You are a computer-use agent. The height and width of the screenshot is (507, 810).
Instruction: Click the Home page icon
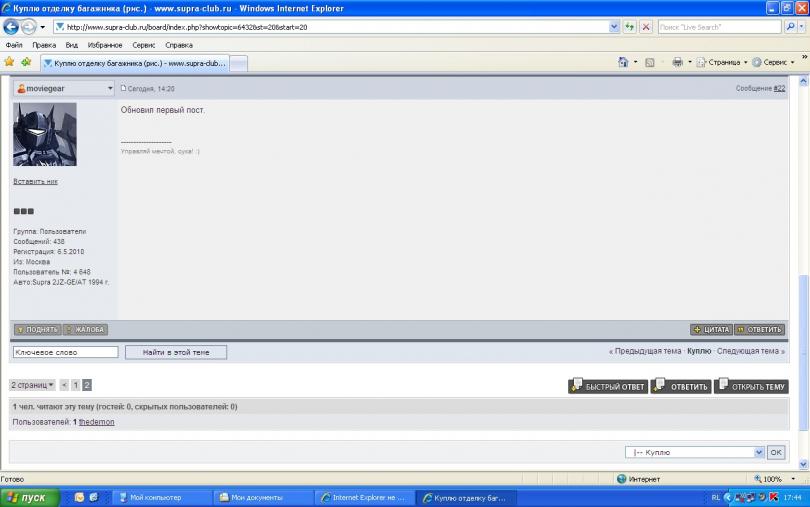tap(623, 62)
